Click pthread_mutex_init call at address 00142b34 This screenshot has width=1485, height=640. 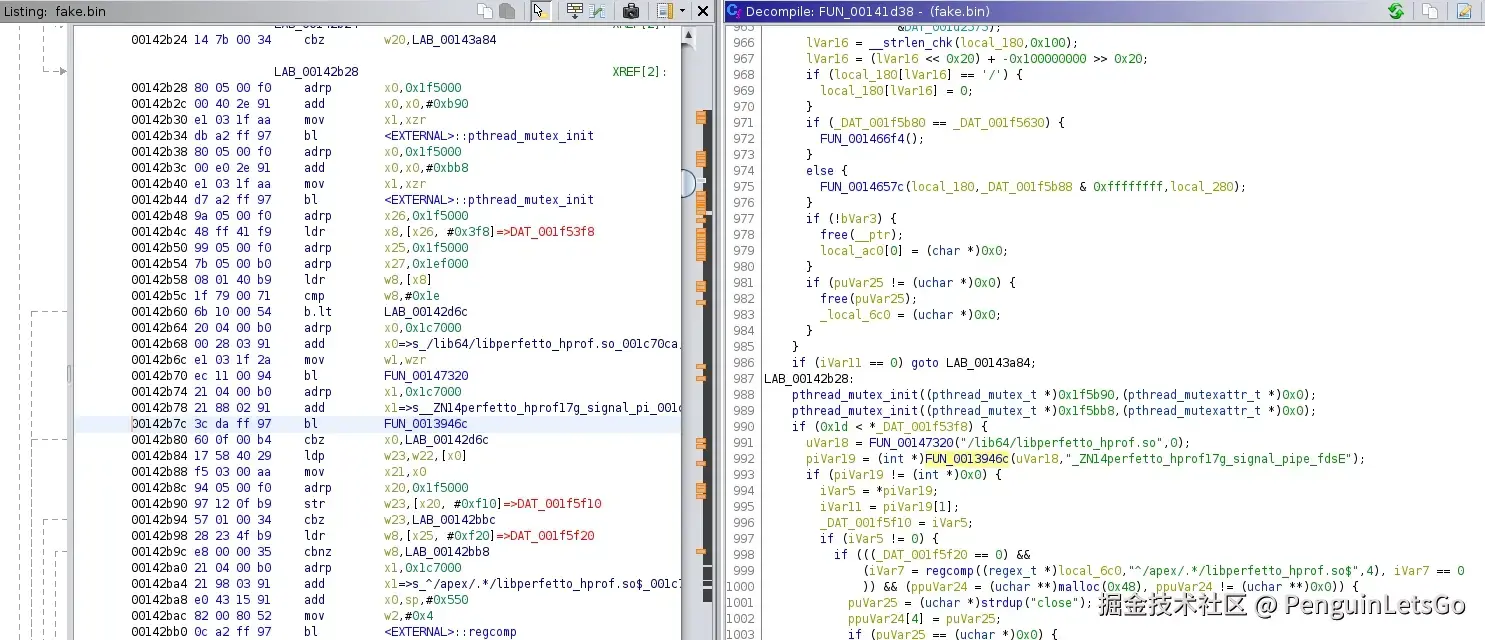[489, 136]
